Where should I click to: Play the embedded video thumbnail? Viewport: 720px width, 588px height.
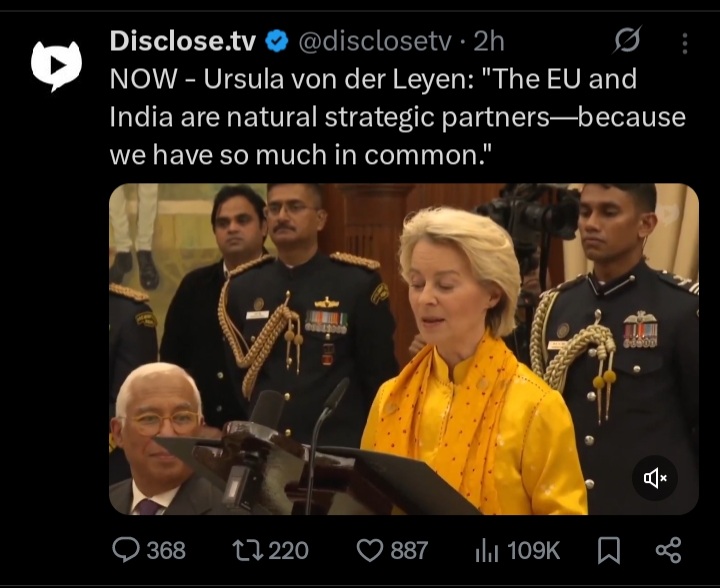point(404,349)
